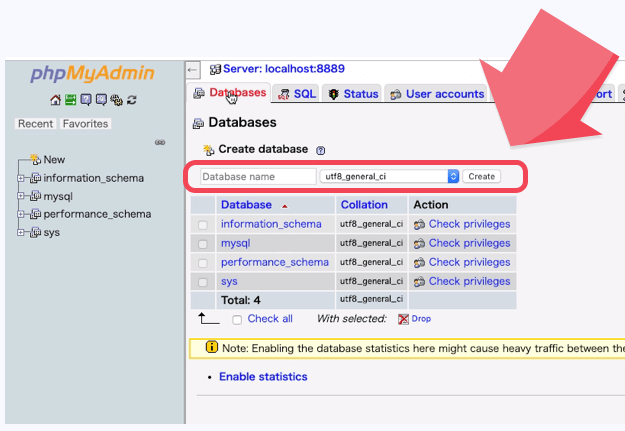Screen dimensions: 625x431
Task: Tick the mysql row checkbox
Action: pos(202,244)
